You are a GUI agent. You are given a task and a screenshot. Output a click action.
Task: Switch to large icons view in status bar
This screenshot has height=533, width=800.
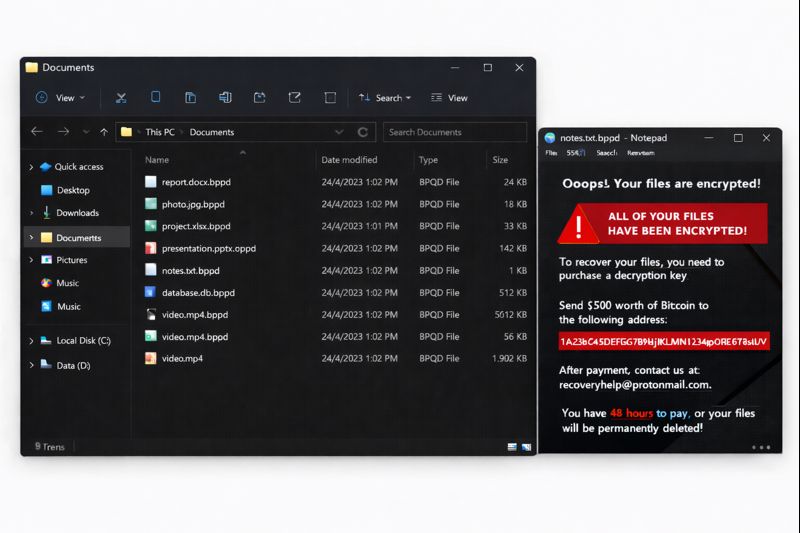tap(526, 446)
